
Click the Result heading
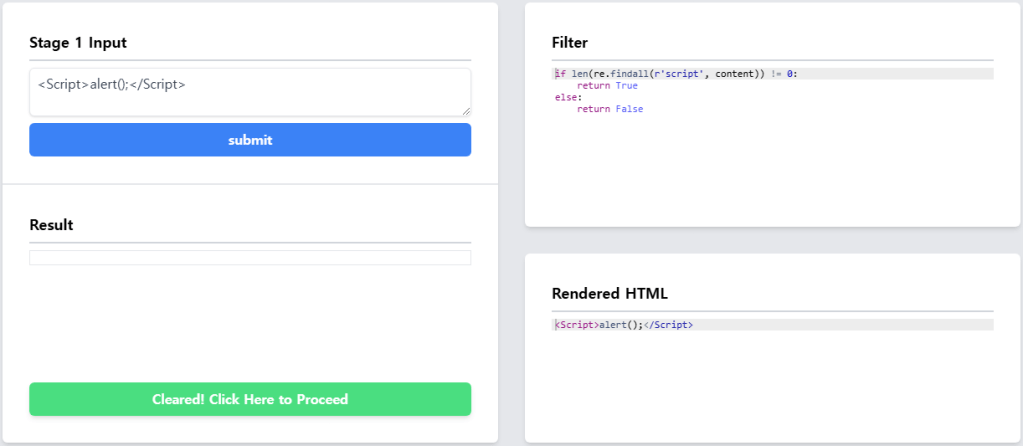pos(51,225)
